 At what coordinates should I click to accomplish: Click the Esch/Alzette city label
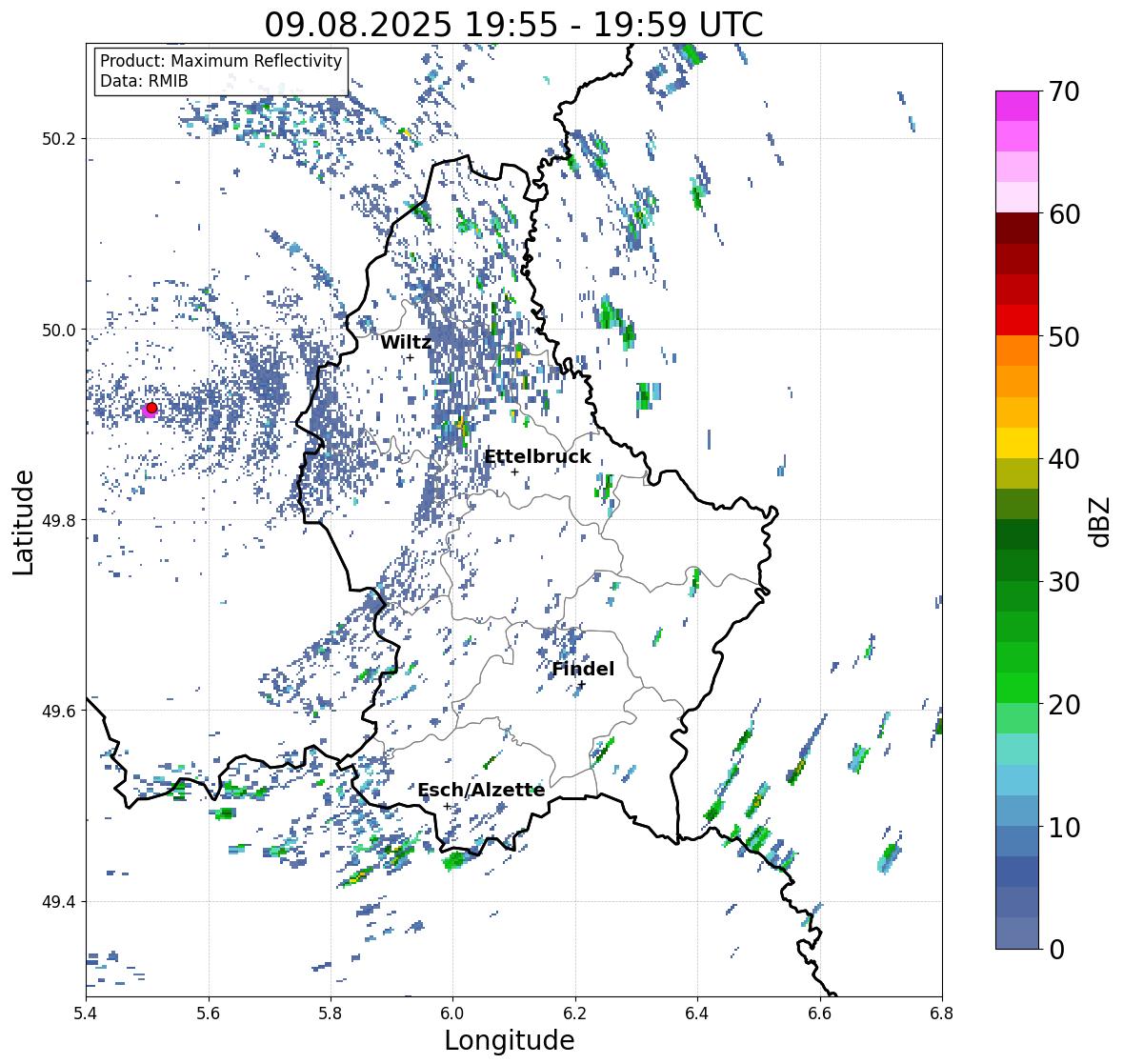point(481,790)
